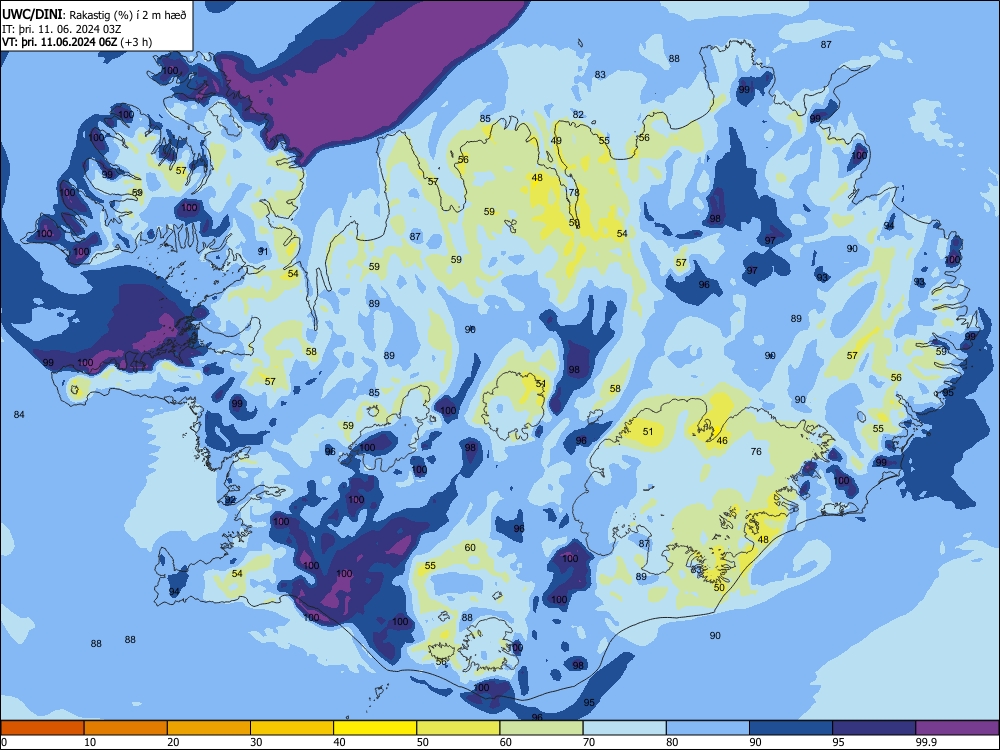Click the '95' tick label on the color scale
This screenshot has height=750, width=1000.
[838, 742]
